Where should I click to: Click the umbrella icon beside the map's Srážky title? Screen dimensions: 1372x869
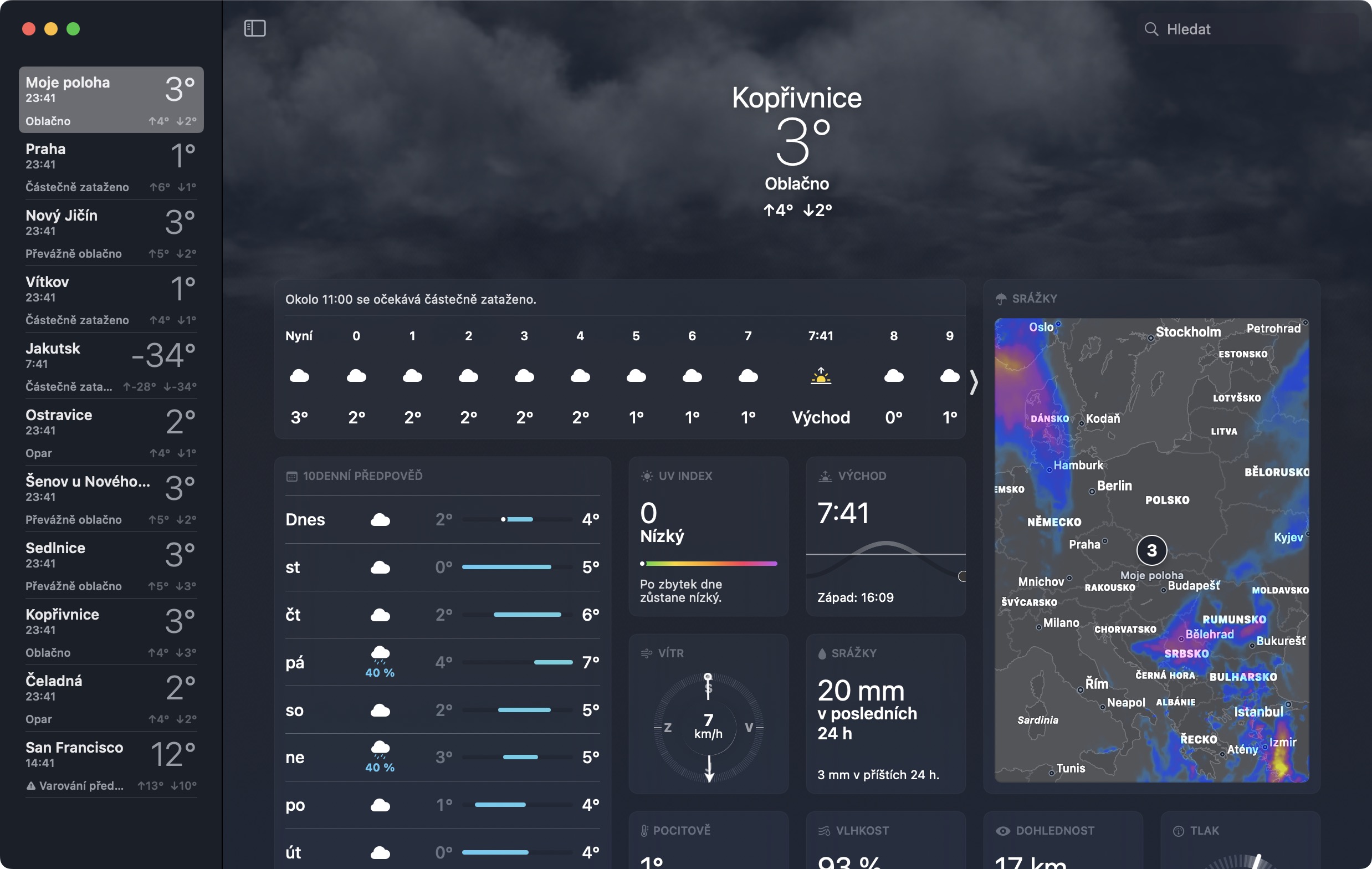click(x=1001, y=299)
